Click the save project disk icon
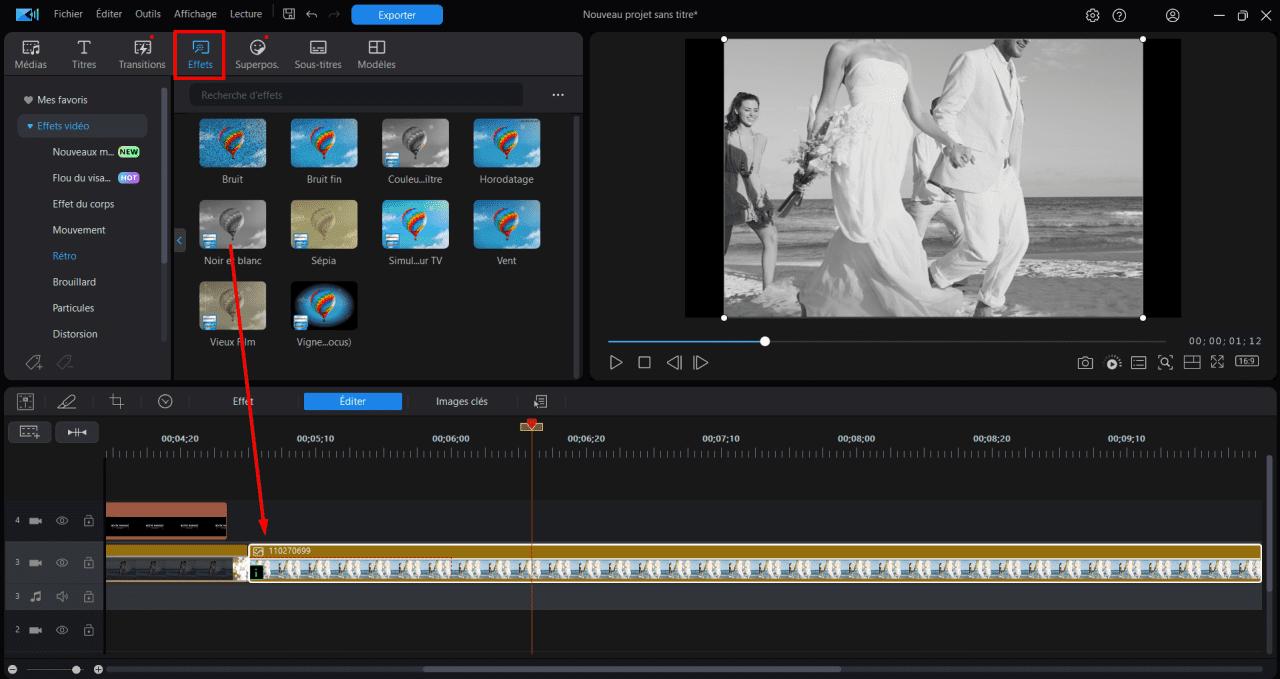 click(289, 15)
